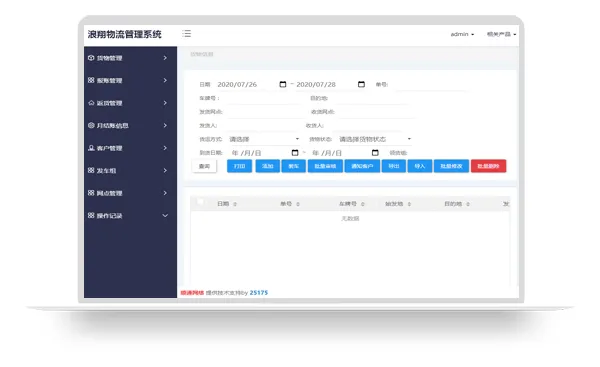
Task: Open calendar picker for 2020/07/26 date
Action: [x=283, y=84]
